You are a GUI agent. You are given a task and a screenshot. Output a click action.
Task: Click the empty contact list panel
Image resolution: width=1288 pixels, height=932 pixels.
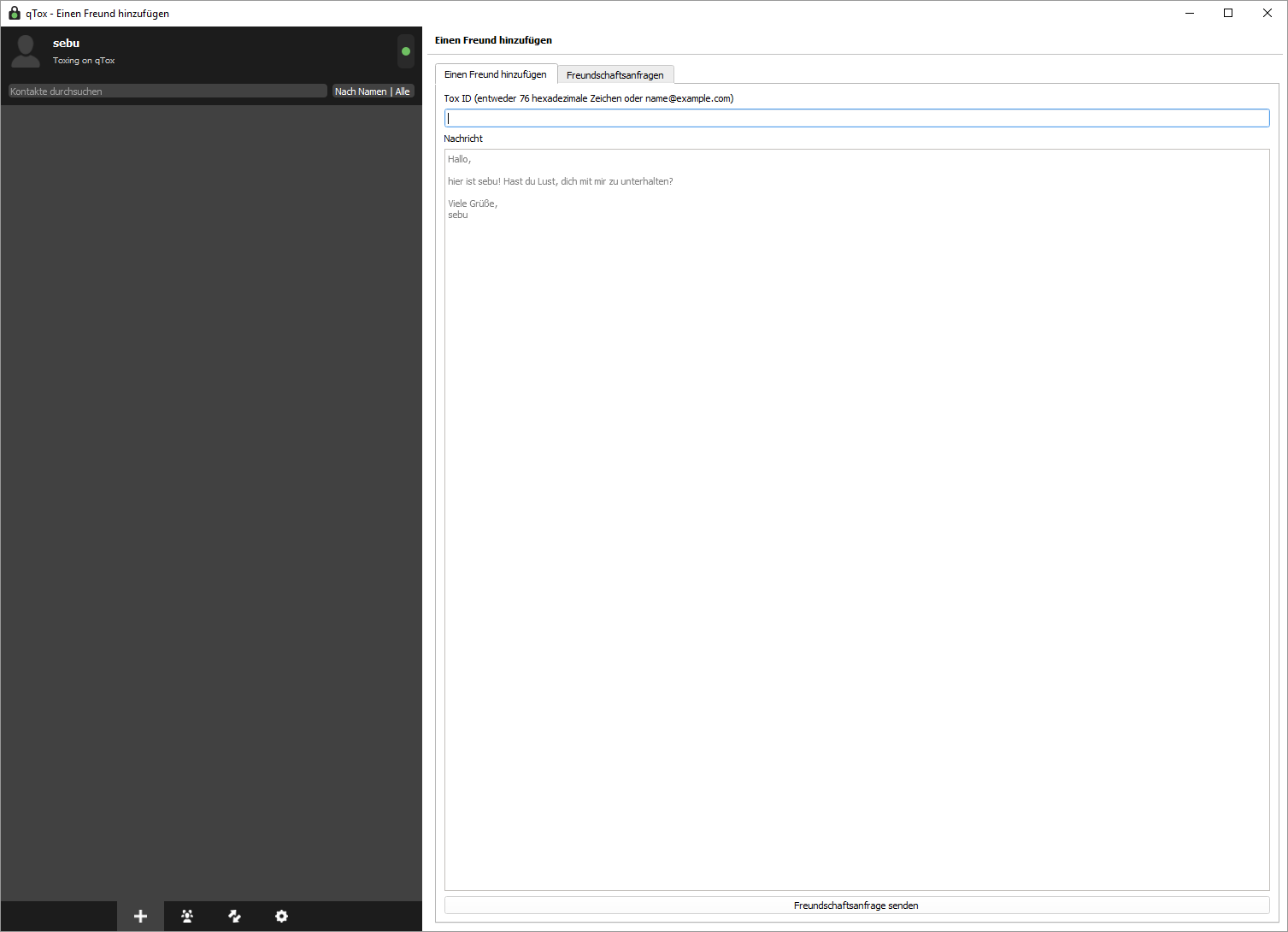[x=211, y=503]
